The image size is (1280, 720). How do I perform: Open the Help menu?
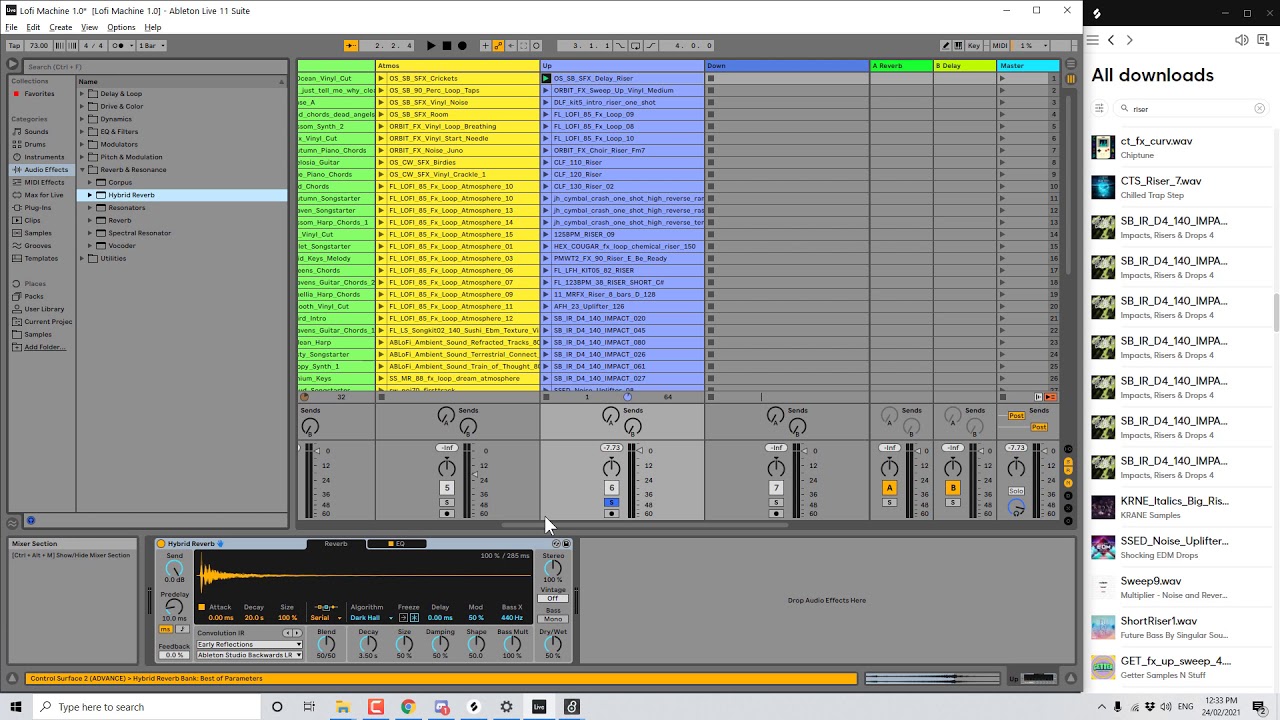(153, 27)
